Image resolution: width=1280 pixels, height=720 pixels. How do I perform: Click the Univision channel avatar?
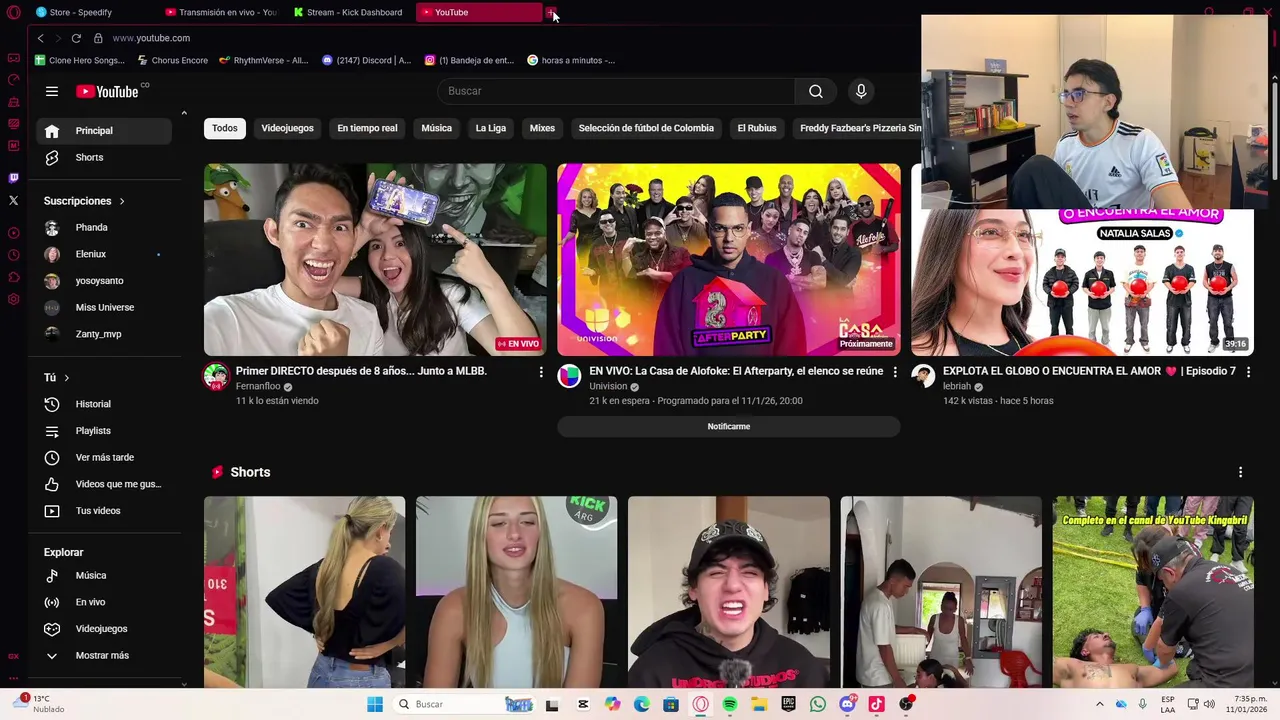569,376
